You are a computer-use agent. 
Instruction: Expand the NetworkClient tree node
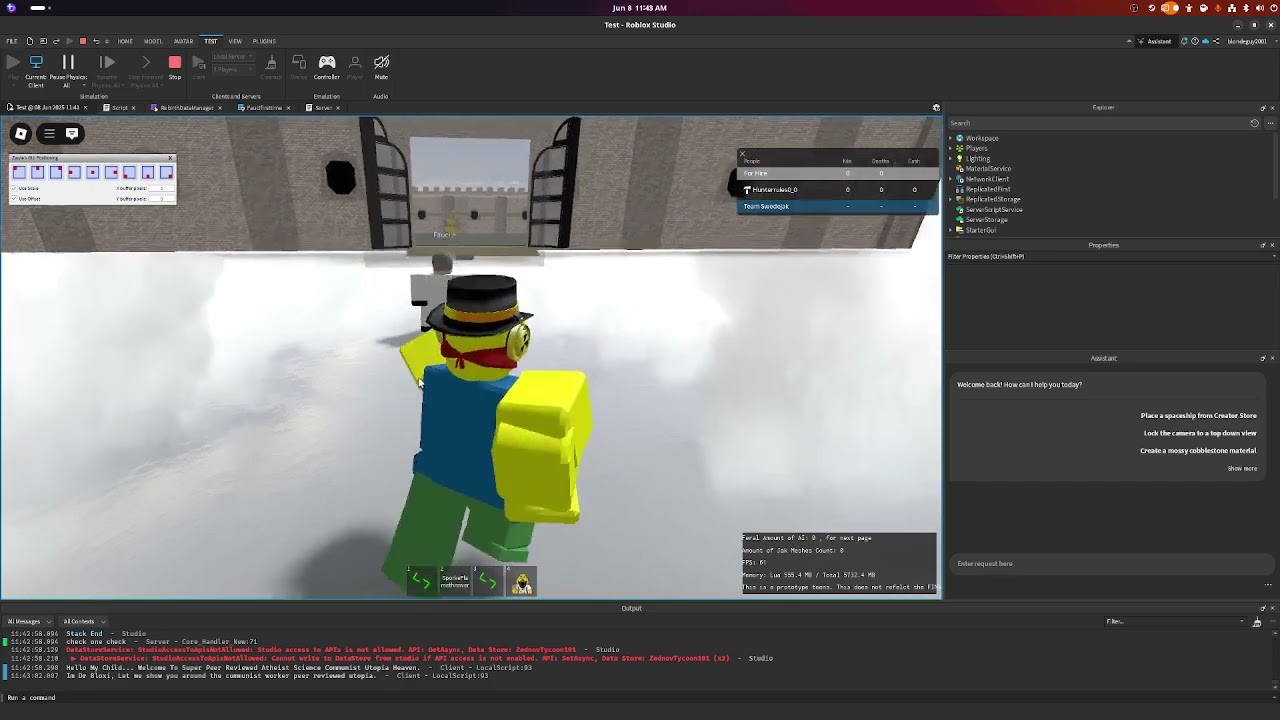(x=951, y=179)
